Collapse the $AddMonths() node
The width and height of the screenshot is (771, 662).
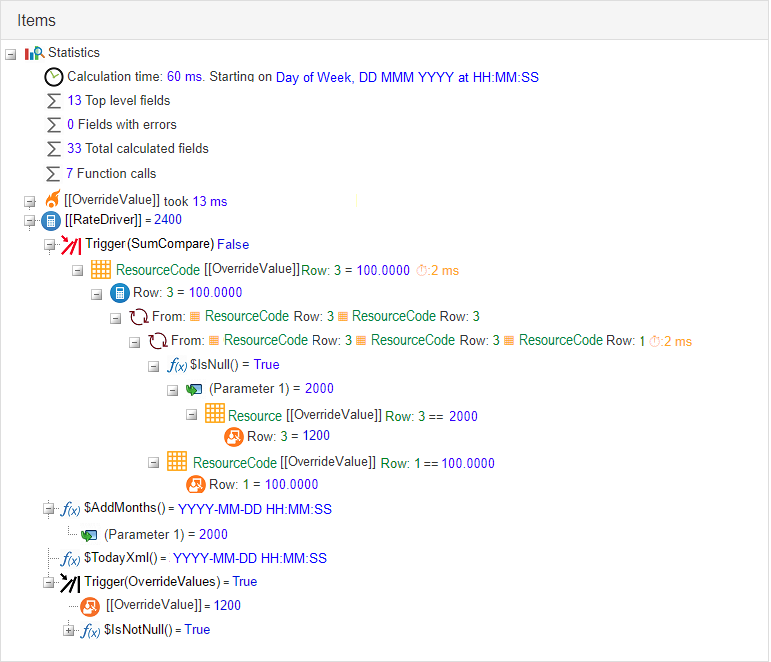(x=49, y=510)
